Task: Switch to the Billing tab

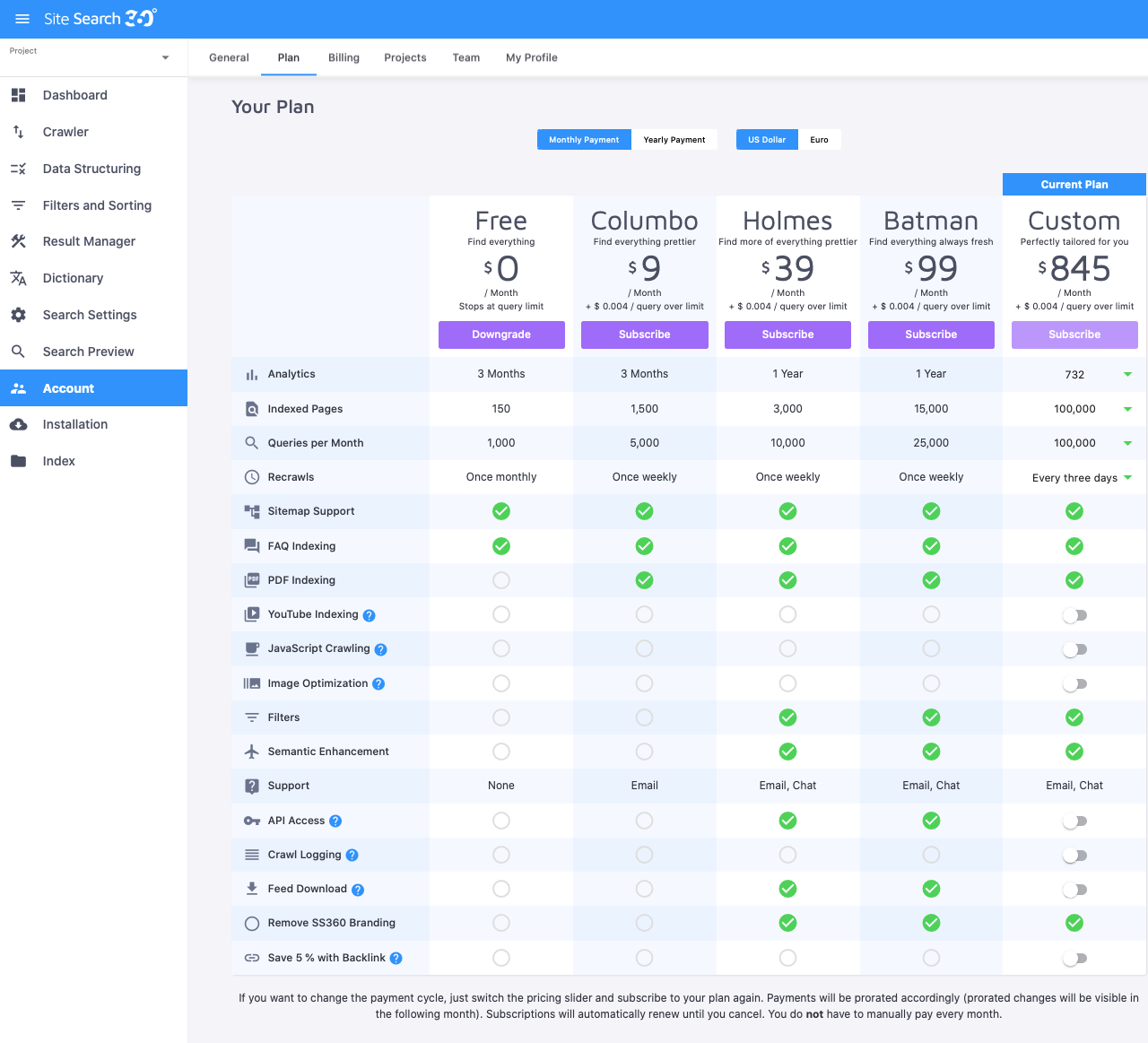Action: click(344, 57)
